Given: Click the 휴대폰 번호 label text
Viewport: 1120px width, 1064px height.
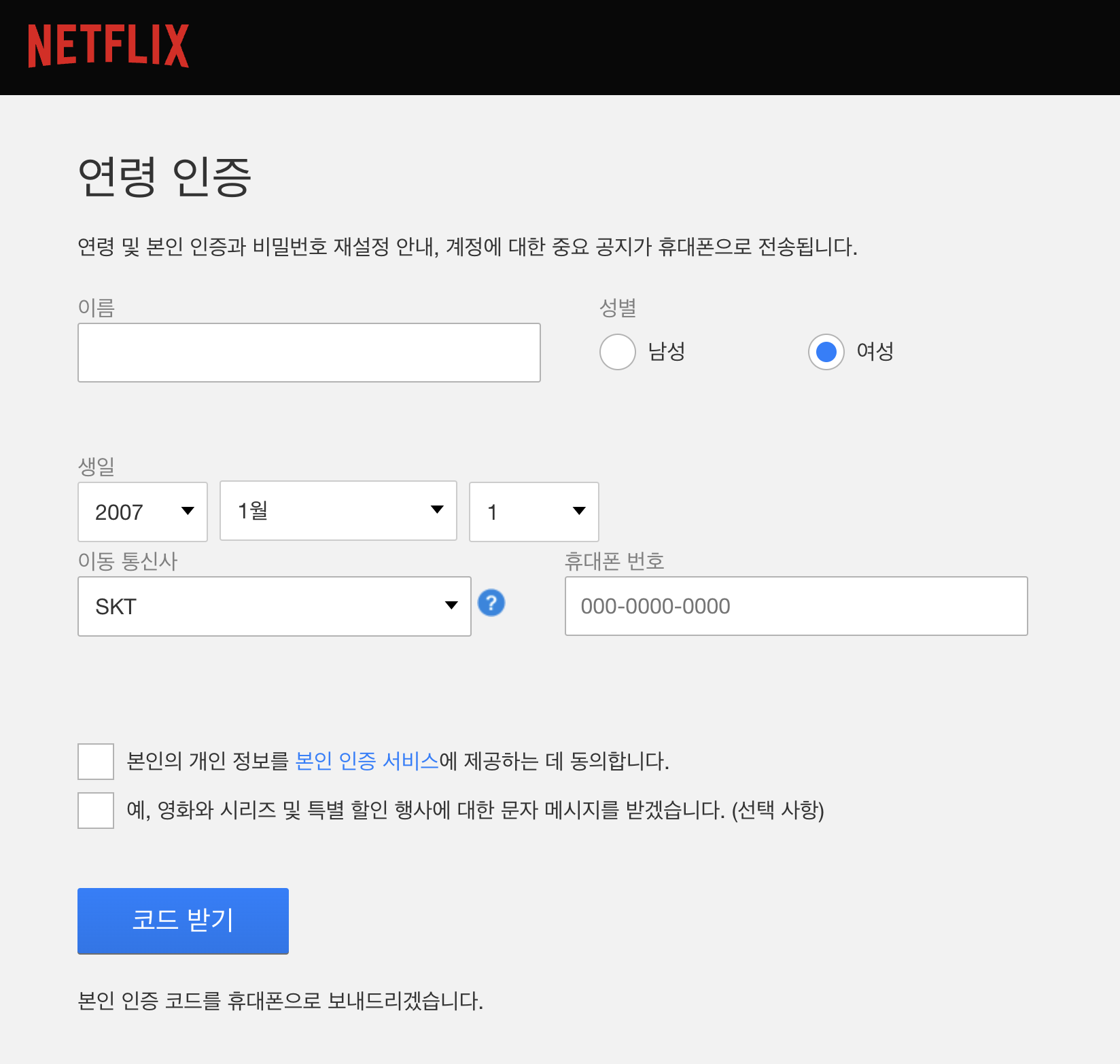Looking at the screenshot, I should point(614,561).
